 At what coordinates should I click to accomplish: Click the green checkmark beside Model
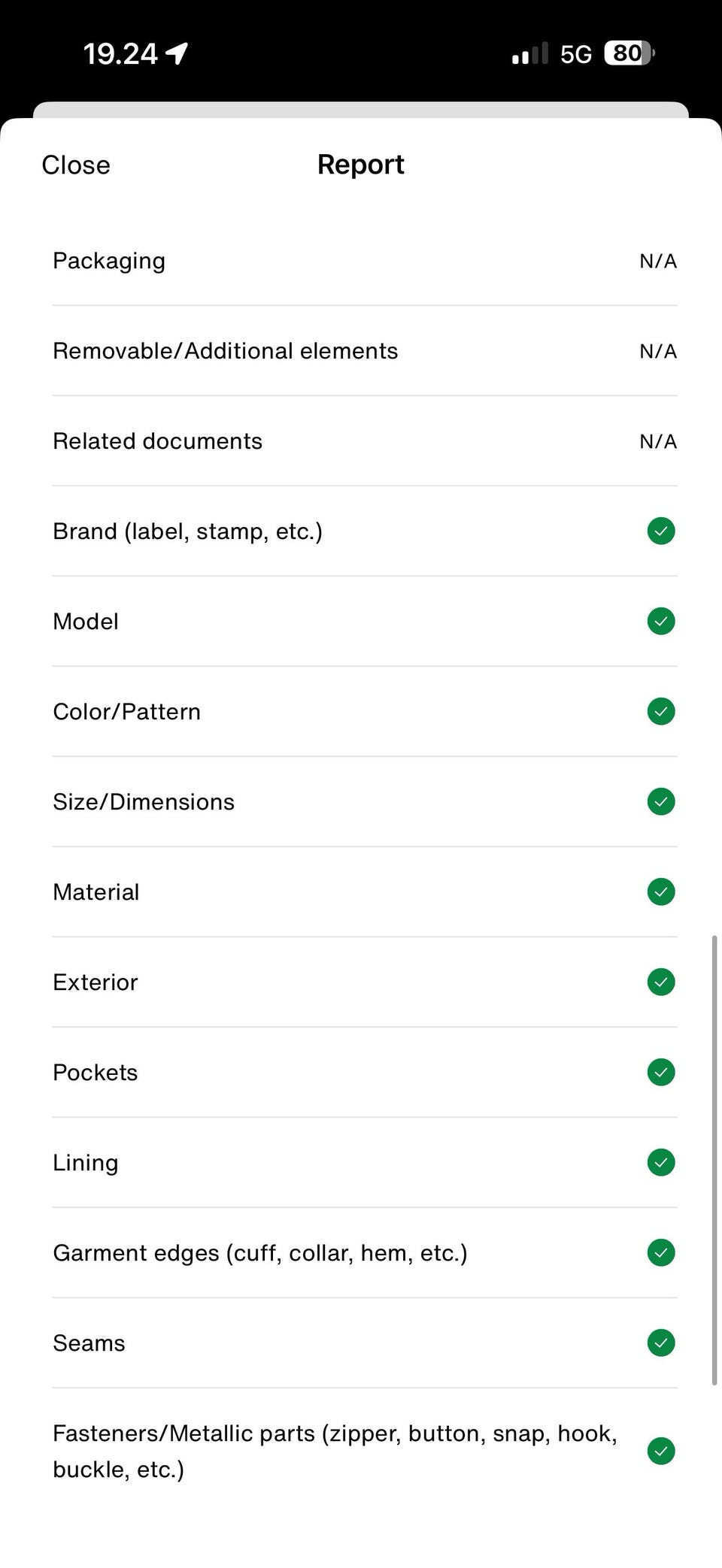tap(660, 621)
